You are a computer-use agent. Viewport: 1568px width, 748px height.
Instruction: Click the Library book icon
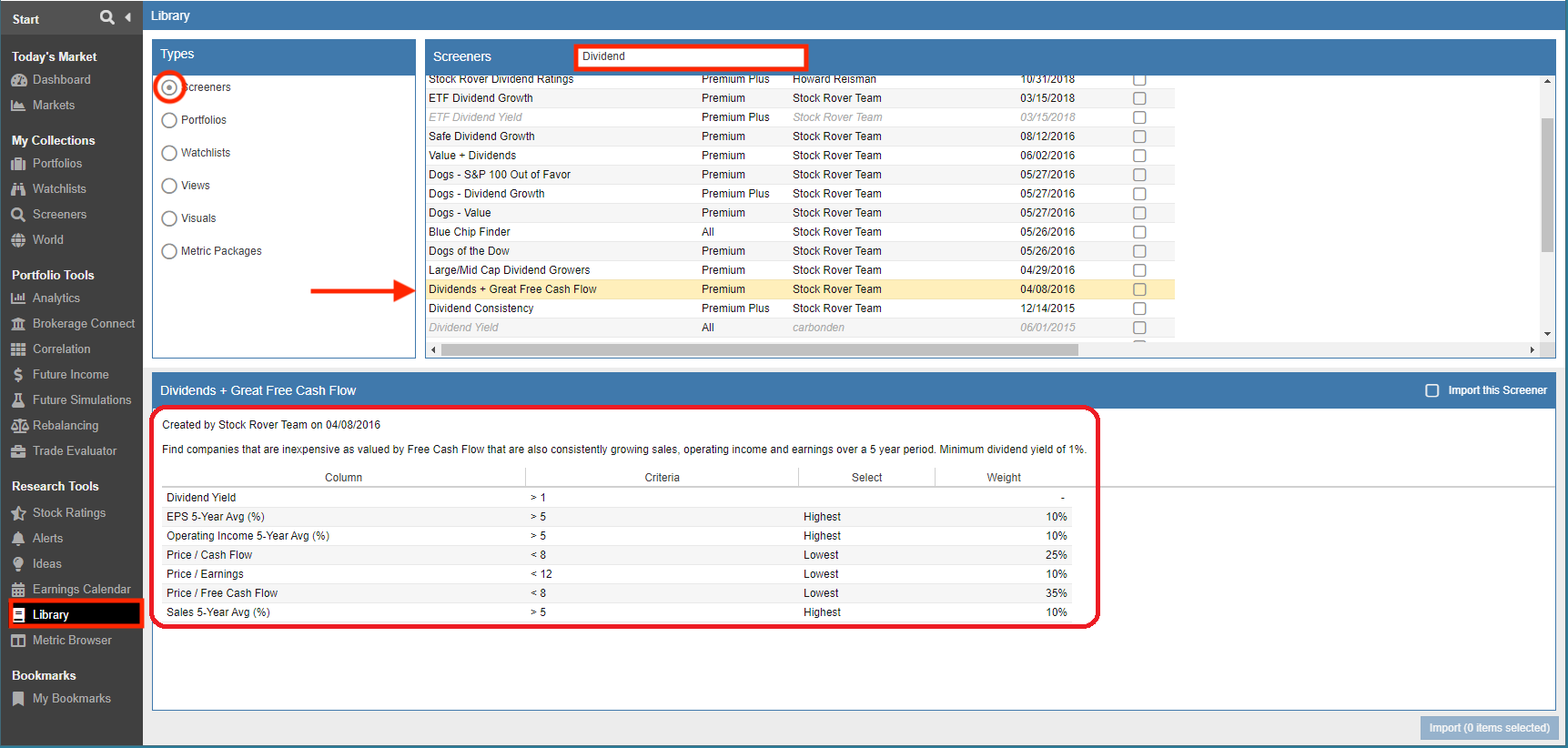click(19, 615)
